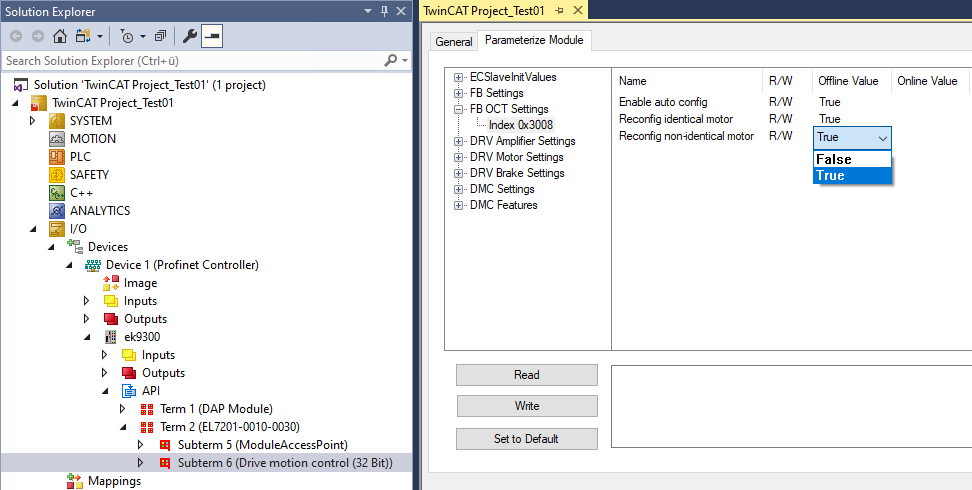Click the Reconfig identical motor row name
This screenshot has width=972, height=490.
tap(676, 118)
